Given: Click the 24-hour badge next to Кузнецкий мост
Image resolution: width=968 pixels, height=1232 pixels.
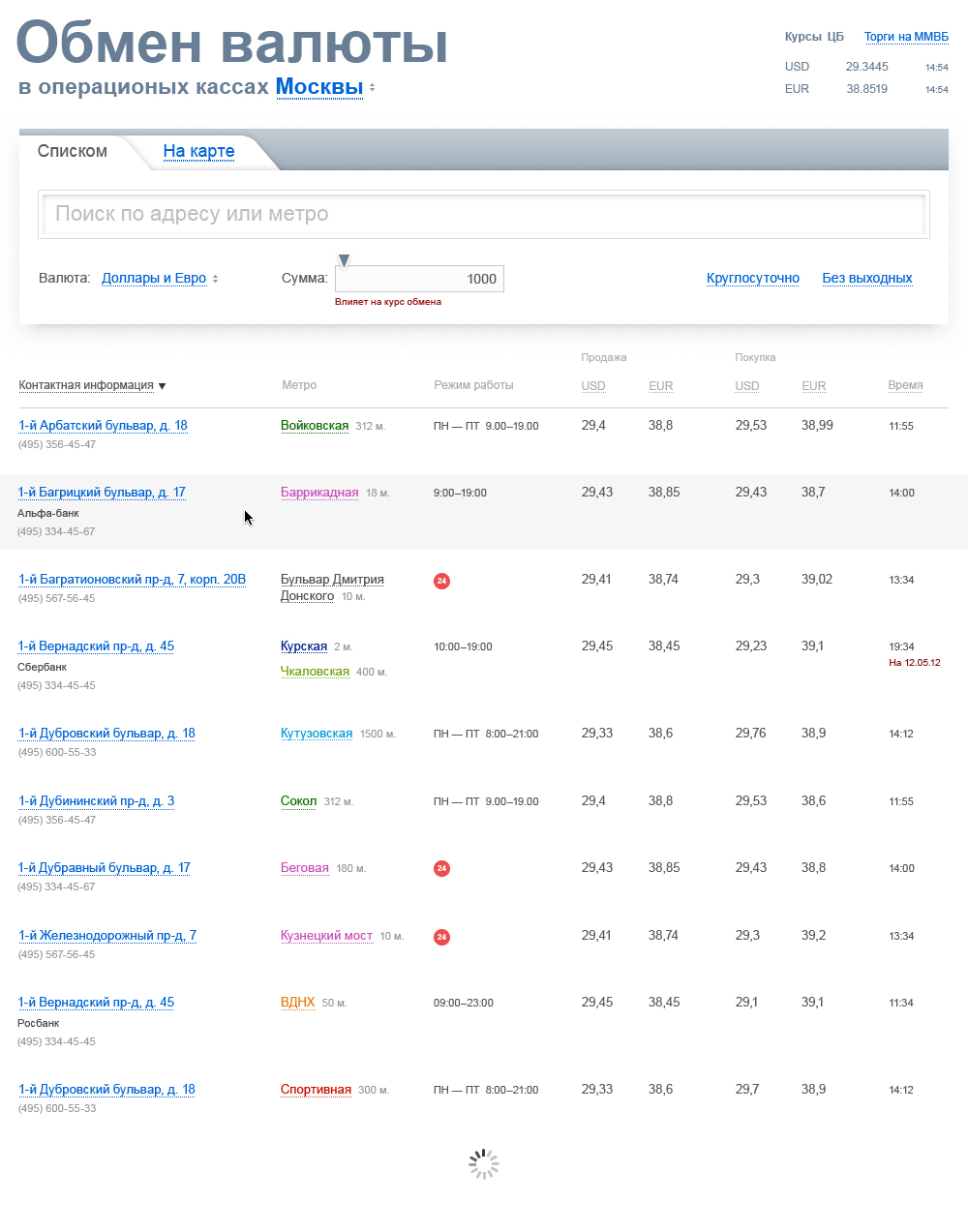Looking at the screenshot, I should coord(441,937).
